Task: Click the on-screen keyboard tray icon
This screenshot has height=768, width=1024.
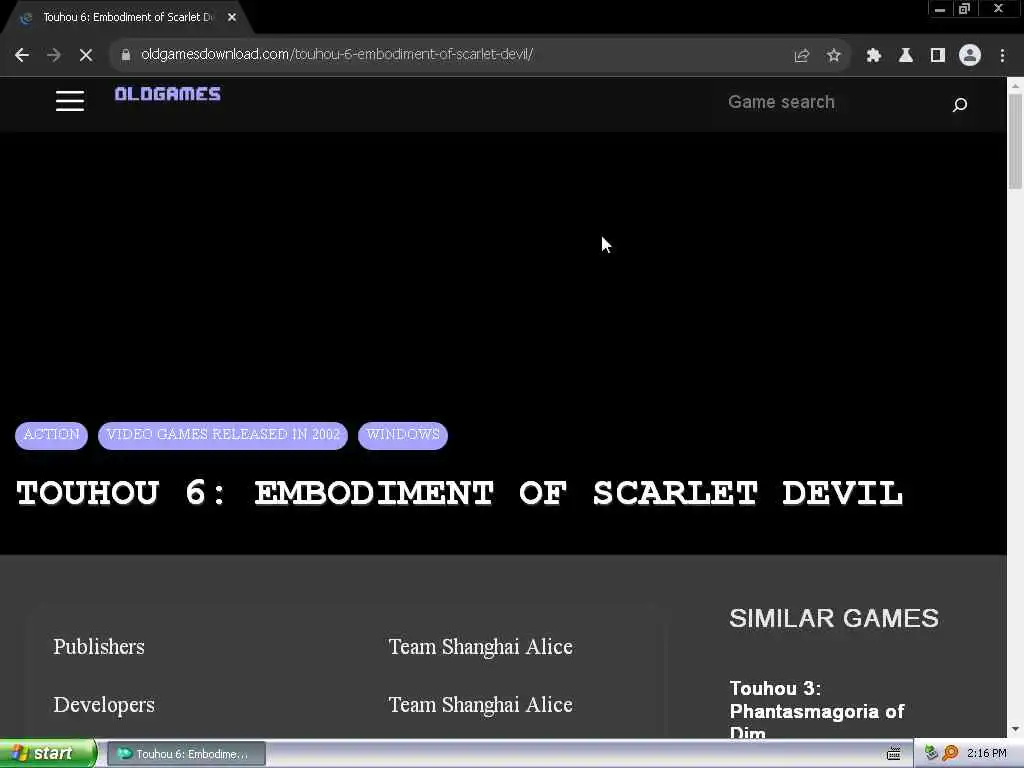Action: [x=893, y=754]
